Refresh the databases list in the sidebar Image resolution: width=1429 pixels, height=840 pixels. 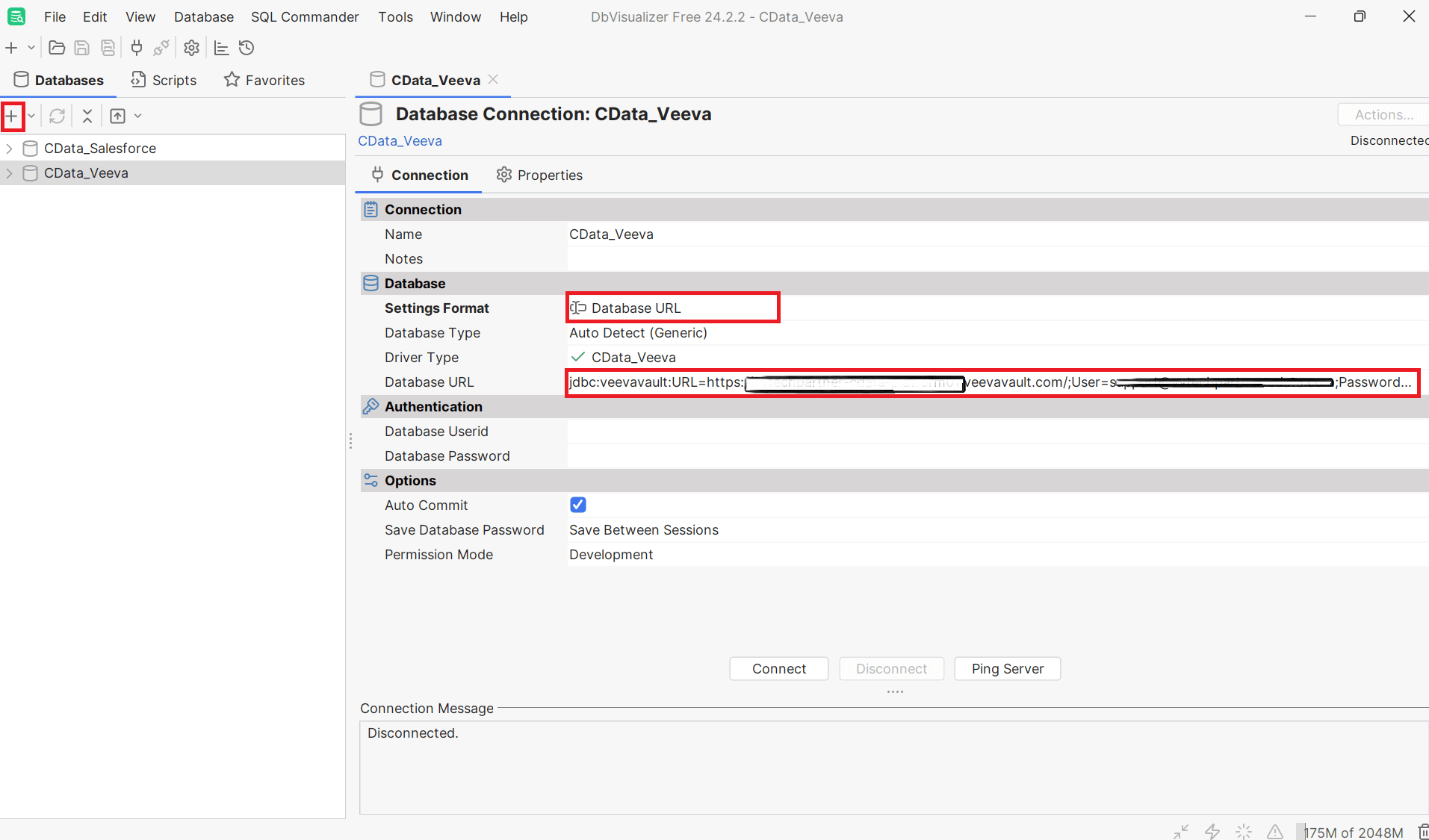tap(57, 116)
